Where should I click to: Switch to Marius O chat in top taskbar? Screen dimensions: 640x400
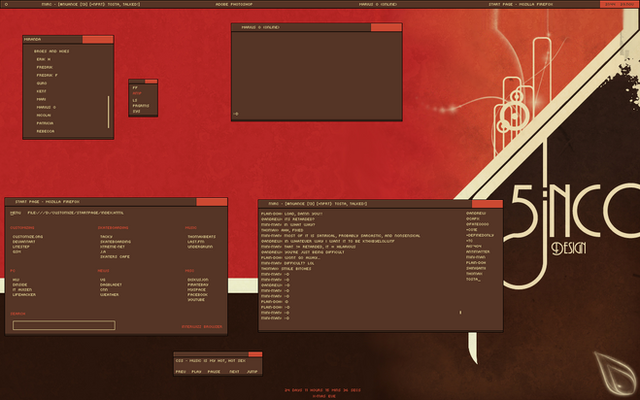coord(378,4)
